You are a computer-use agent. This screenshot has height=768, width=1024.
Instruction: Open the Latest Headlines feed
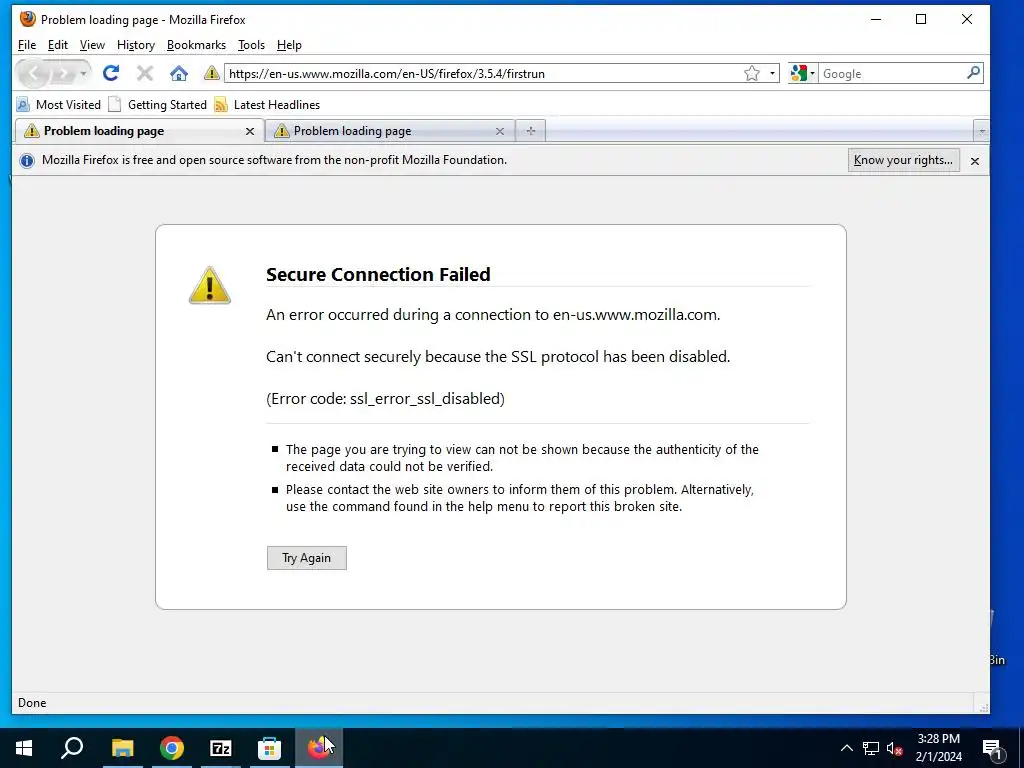[x=267, y=104]
